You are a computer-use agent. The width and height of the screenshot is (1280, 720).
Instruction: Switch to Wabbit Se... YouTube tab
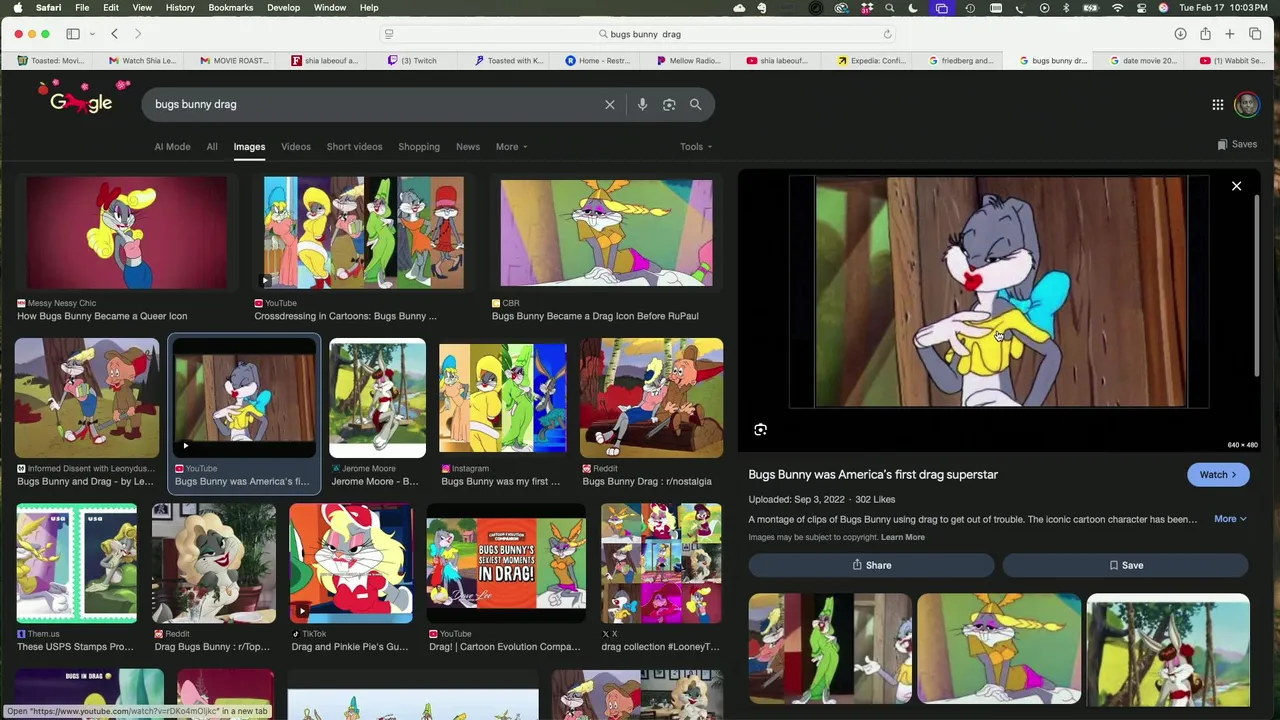(x=1231, y=61)
